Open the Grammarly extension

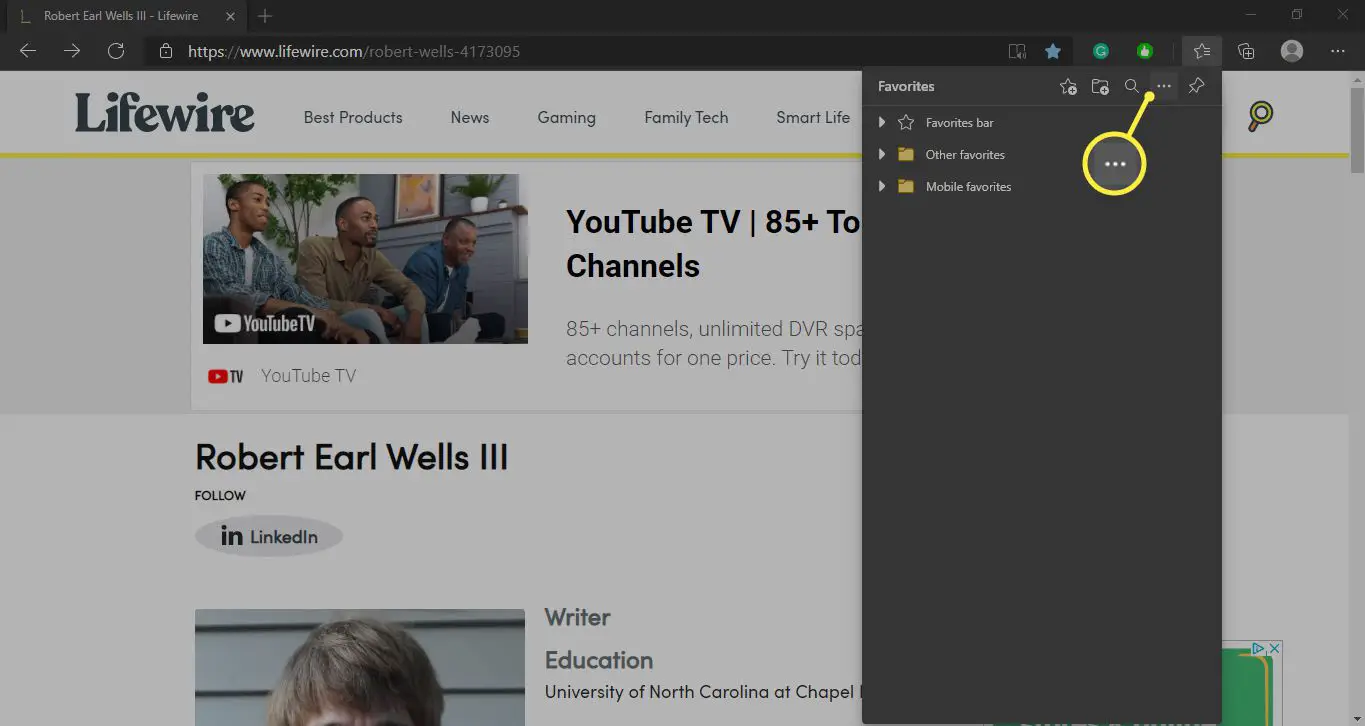pyautogui.click(x=1101, y=51)
